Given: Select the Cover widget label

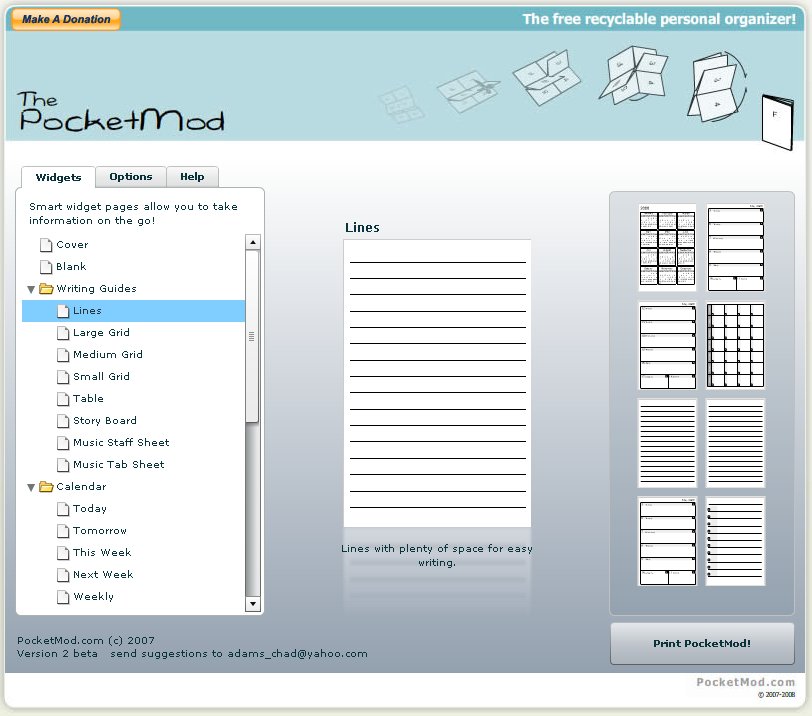Looking at the screenshot, I should 72,244.
